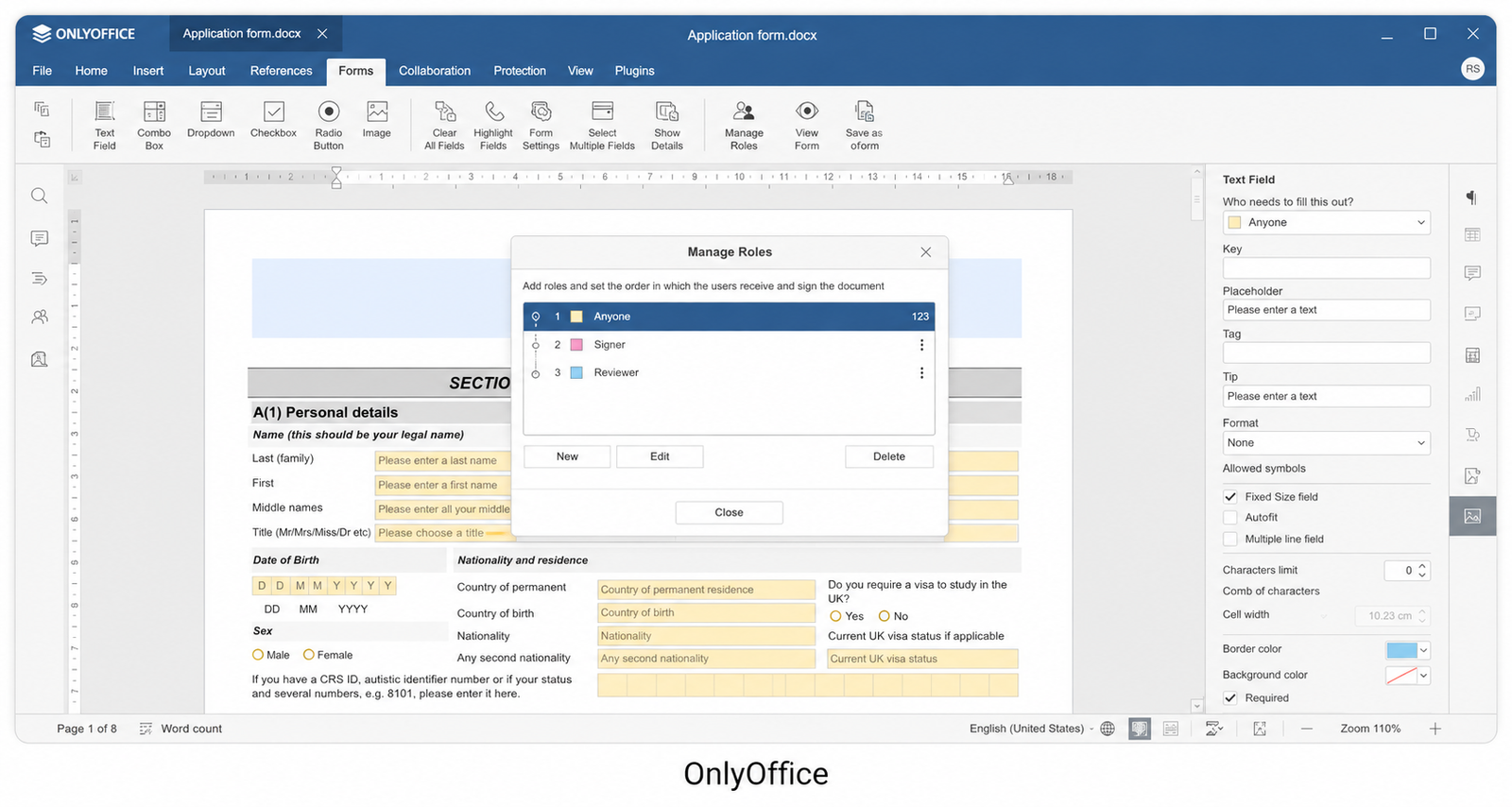The width and height of the screenshot is (1512, 807).
Task: Open headings navigation in left sidebar
Action: pyautogui.click(x=39, y=278)
